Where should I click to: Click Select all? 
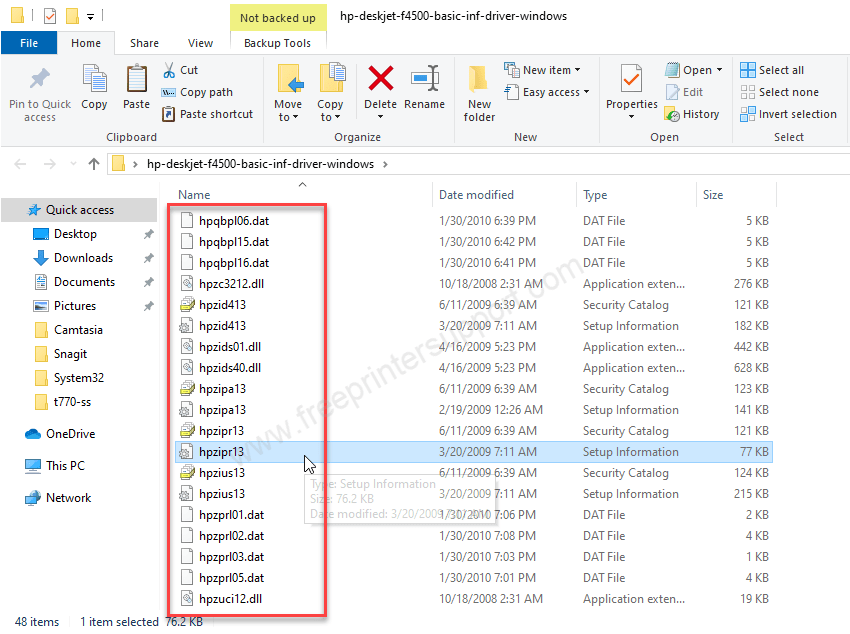click(x=772, y=70)
